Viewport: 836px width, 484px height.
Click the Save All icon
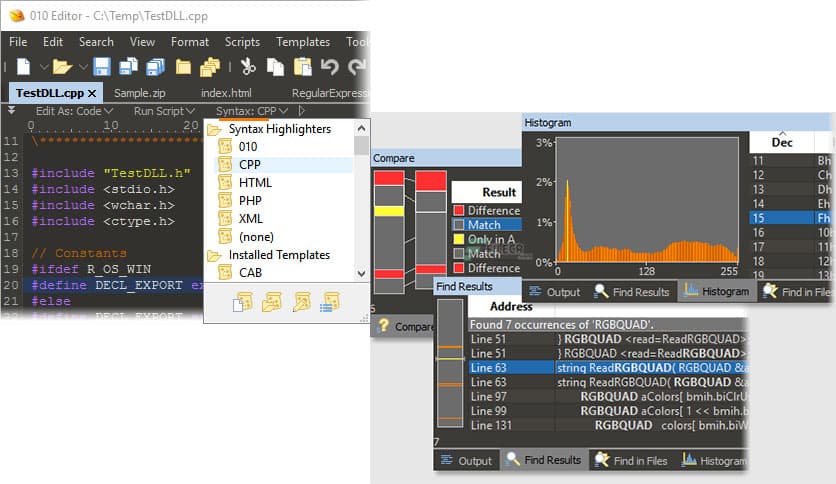(156, 67)
